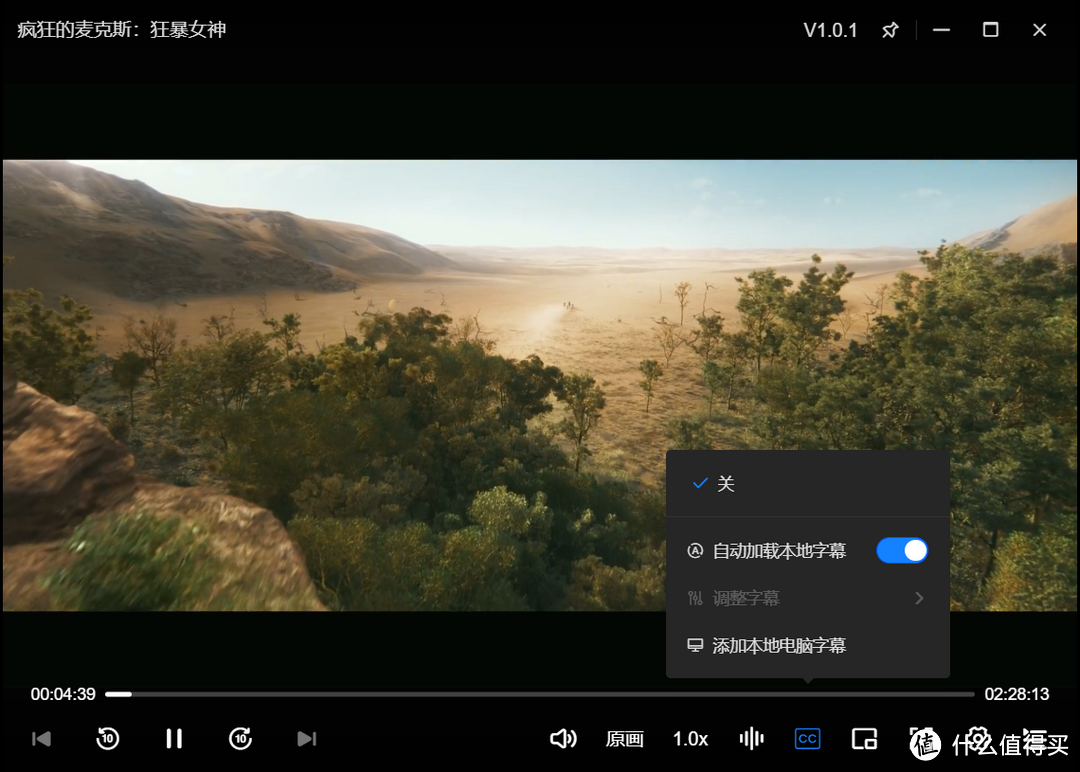Select the CC subtitles icon

coord(807,738)
